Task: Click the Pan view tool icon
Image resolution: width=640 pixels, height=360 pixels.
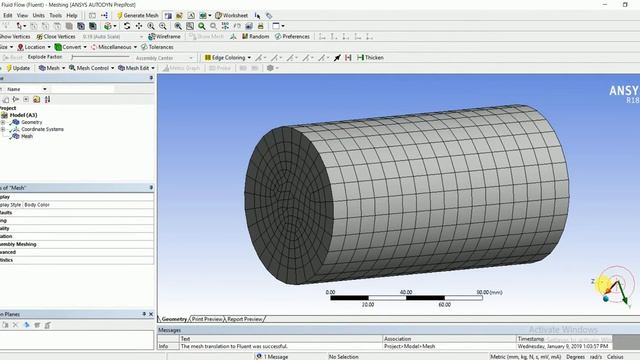Action: pyautogui.click(x=139, y=26)
